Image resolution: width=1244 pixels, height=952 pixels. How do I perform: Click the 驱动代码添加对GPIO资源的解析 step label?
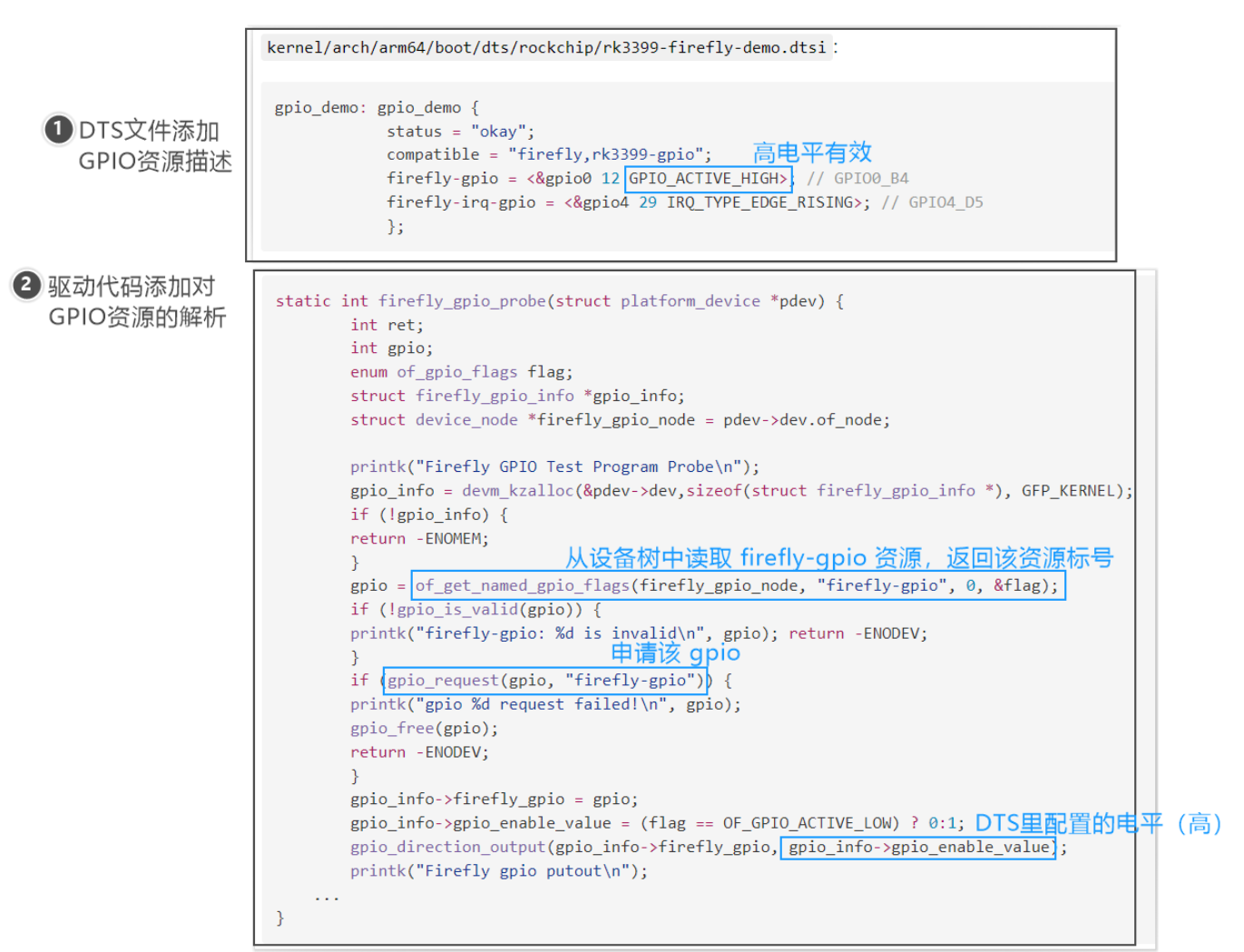pyautogui.click(x=136, y=301)
